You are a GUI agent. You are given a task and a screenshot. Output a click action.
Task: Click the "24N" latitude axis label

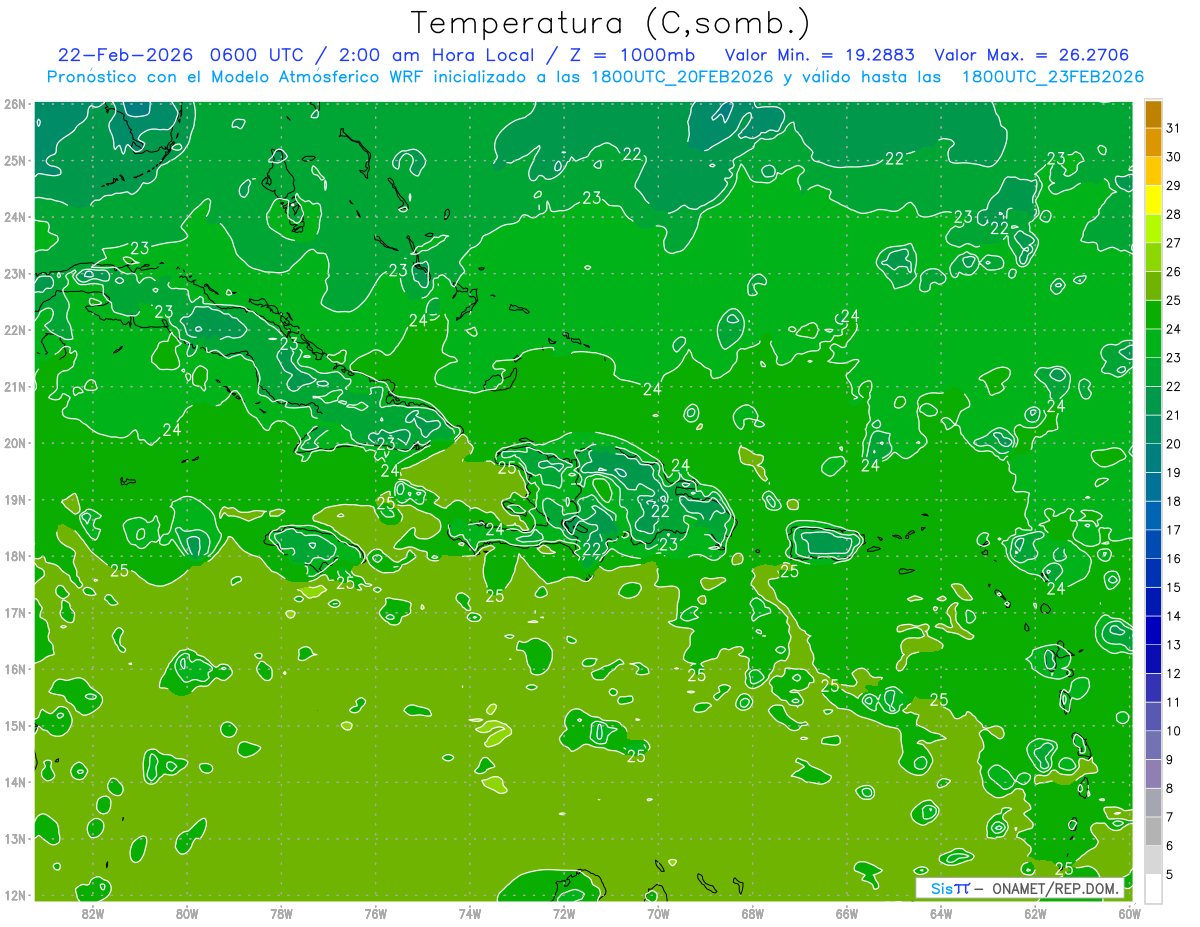tap(14, 217)
